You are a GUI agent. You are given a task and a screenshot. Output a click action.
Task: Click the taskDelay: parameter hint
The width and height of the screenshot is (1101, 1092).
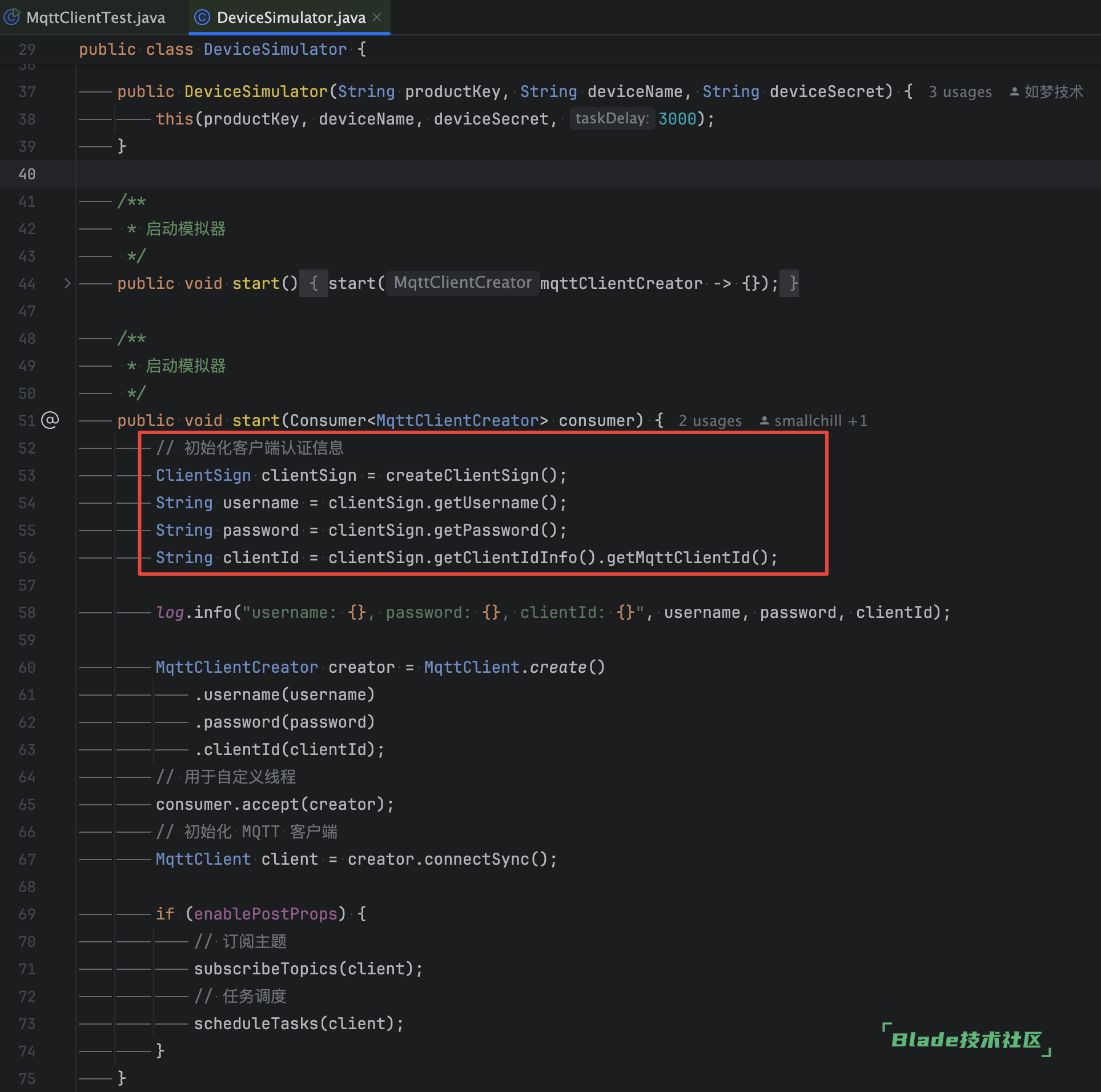click(x=612, y=119)
